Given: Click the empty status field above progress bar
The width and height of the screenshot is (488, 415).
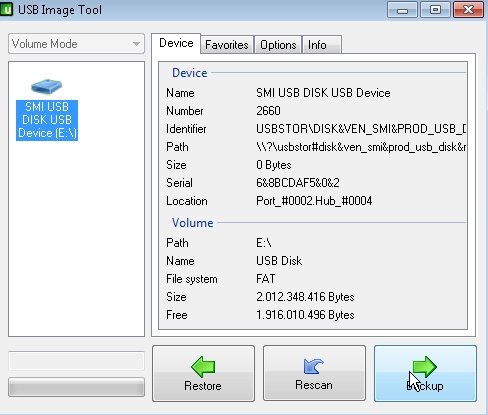Looking at the screenshot, I should (76, 361).
